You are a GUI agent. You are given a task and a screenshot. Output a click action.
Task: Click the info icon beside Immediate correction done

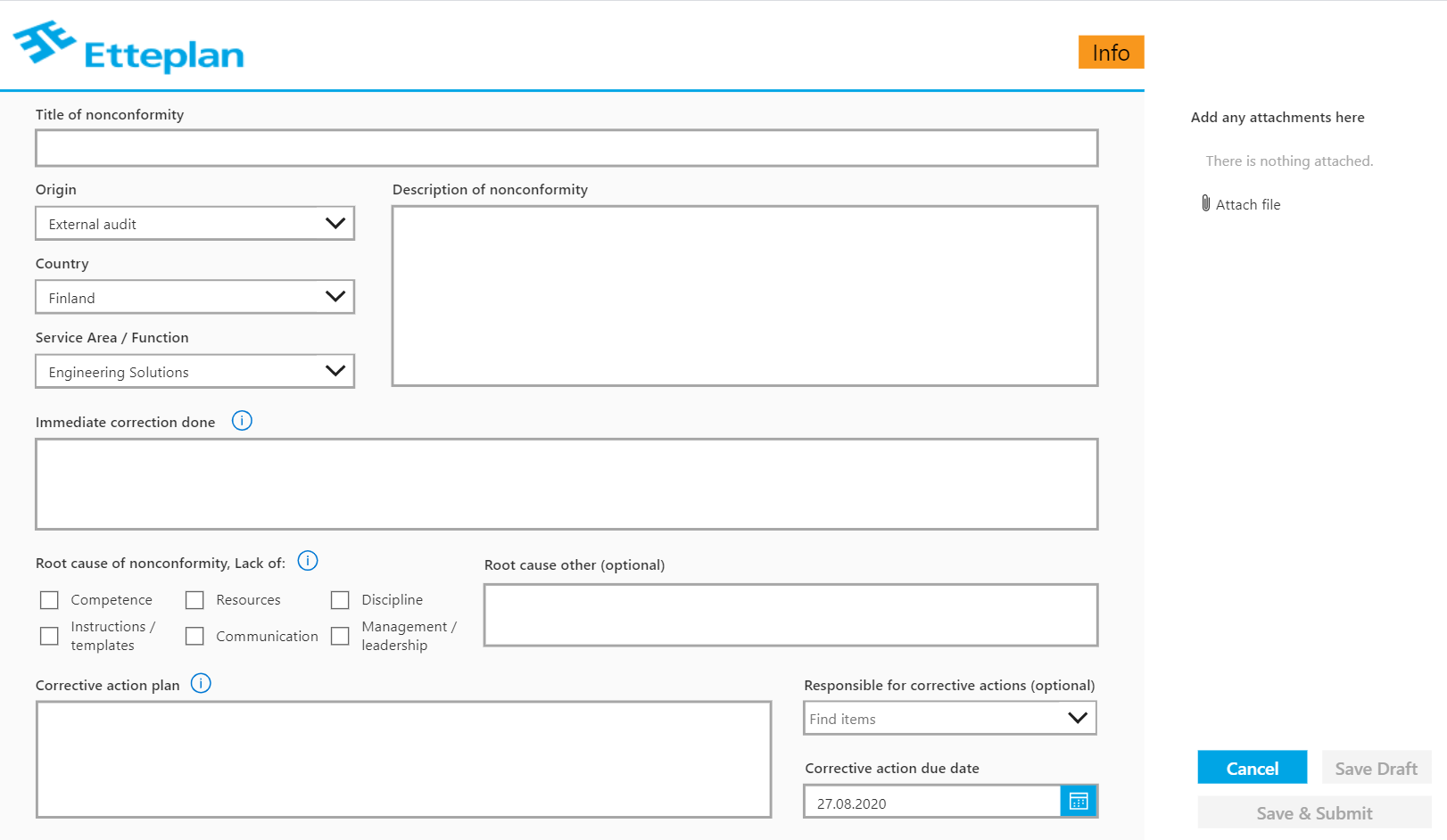coord(241,420)
